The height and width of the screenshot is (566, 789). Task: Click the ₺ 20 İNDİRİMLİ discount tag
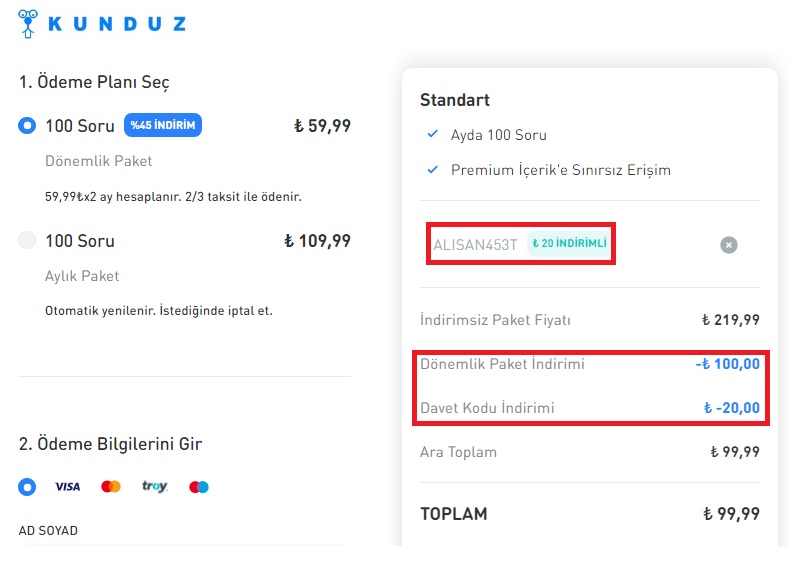point(569,244)
